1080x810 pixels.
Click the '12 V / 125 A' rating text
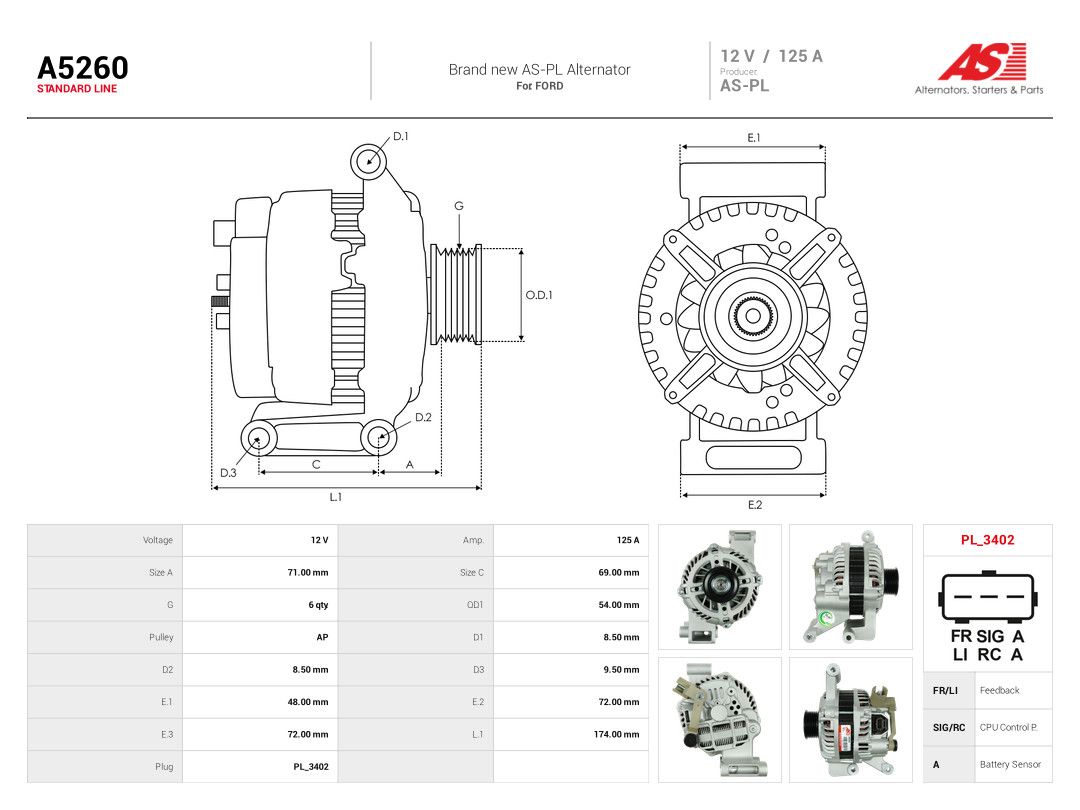tap(771, 56)
